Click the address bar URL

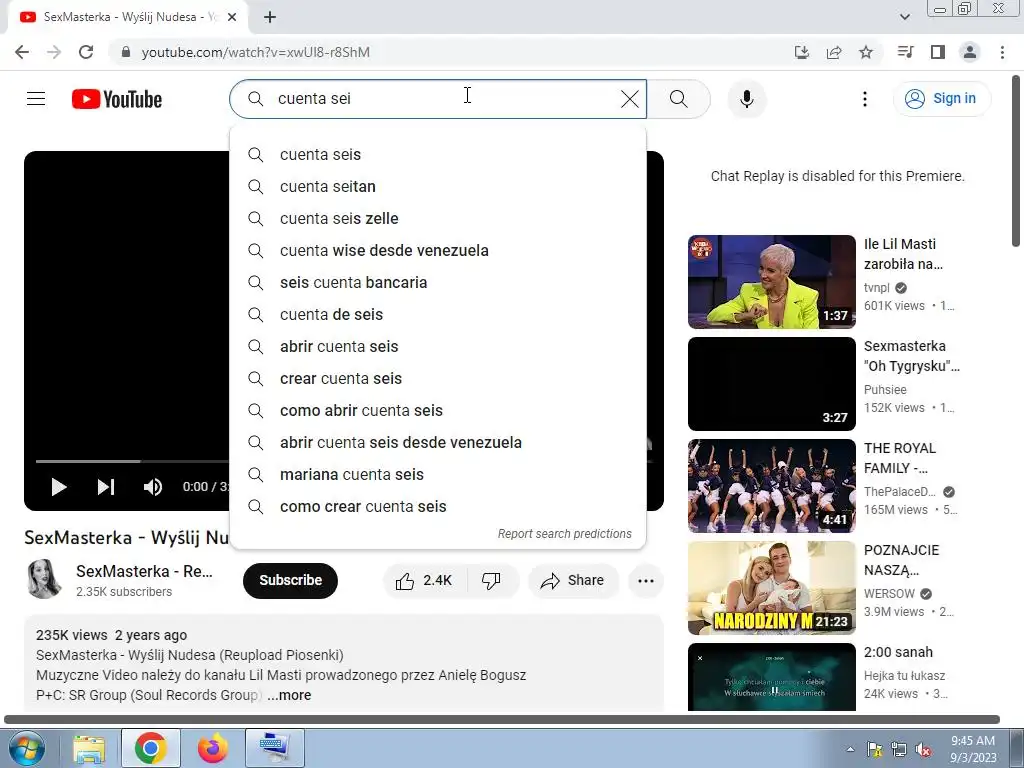(x=255, y=52)
